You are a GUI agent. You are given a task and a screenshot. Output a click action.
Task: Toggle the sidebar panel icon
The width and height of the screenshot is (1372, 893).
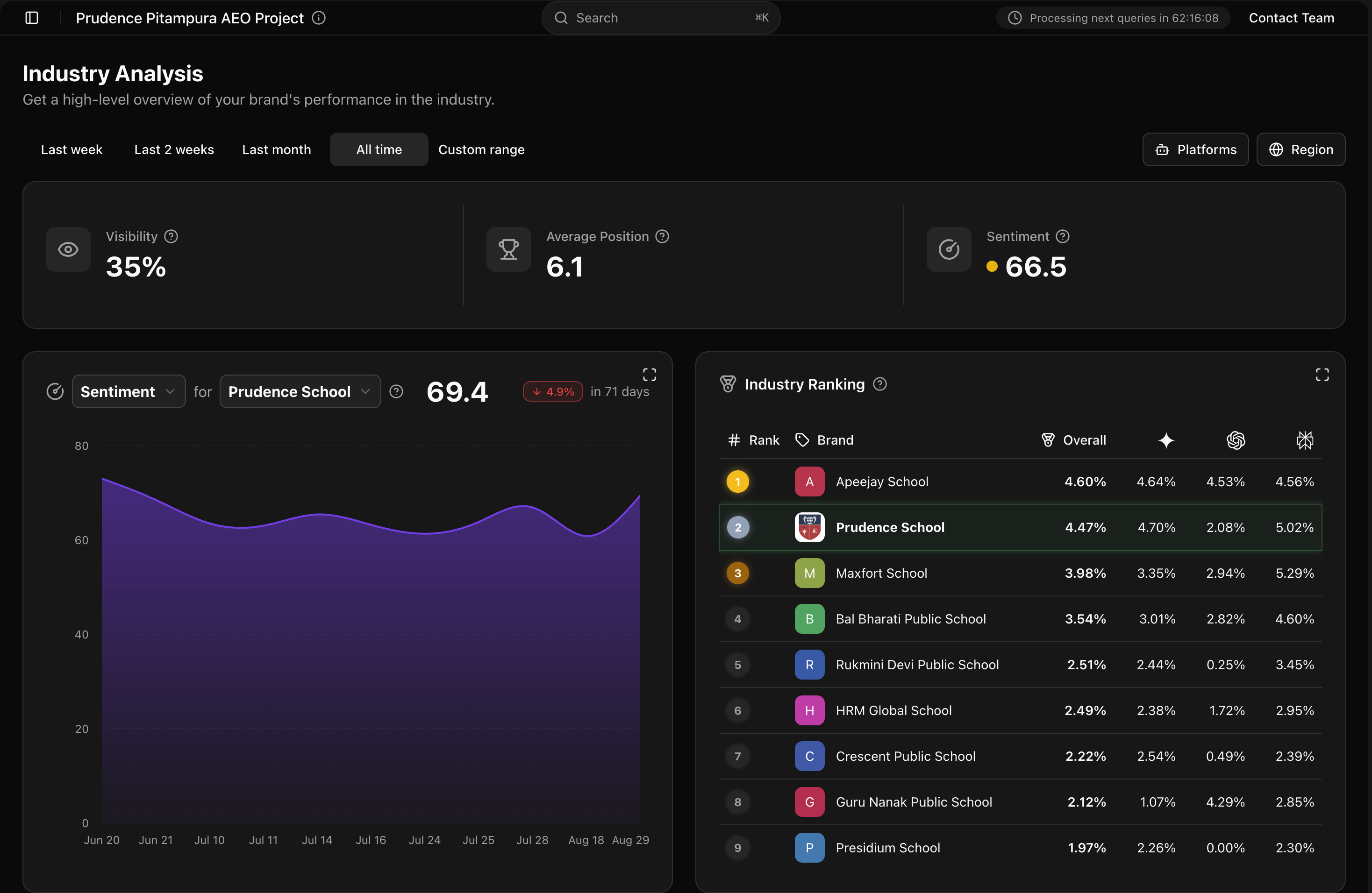[x=32, y=18]
